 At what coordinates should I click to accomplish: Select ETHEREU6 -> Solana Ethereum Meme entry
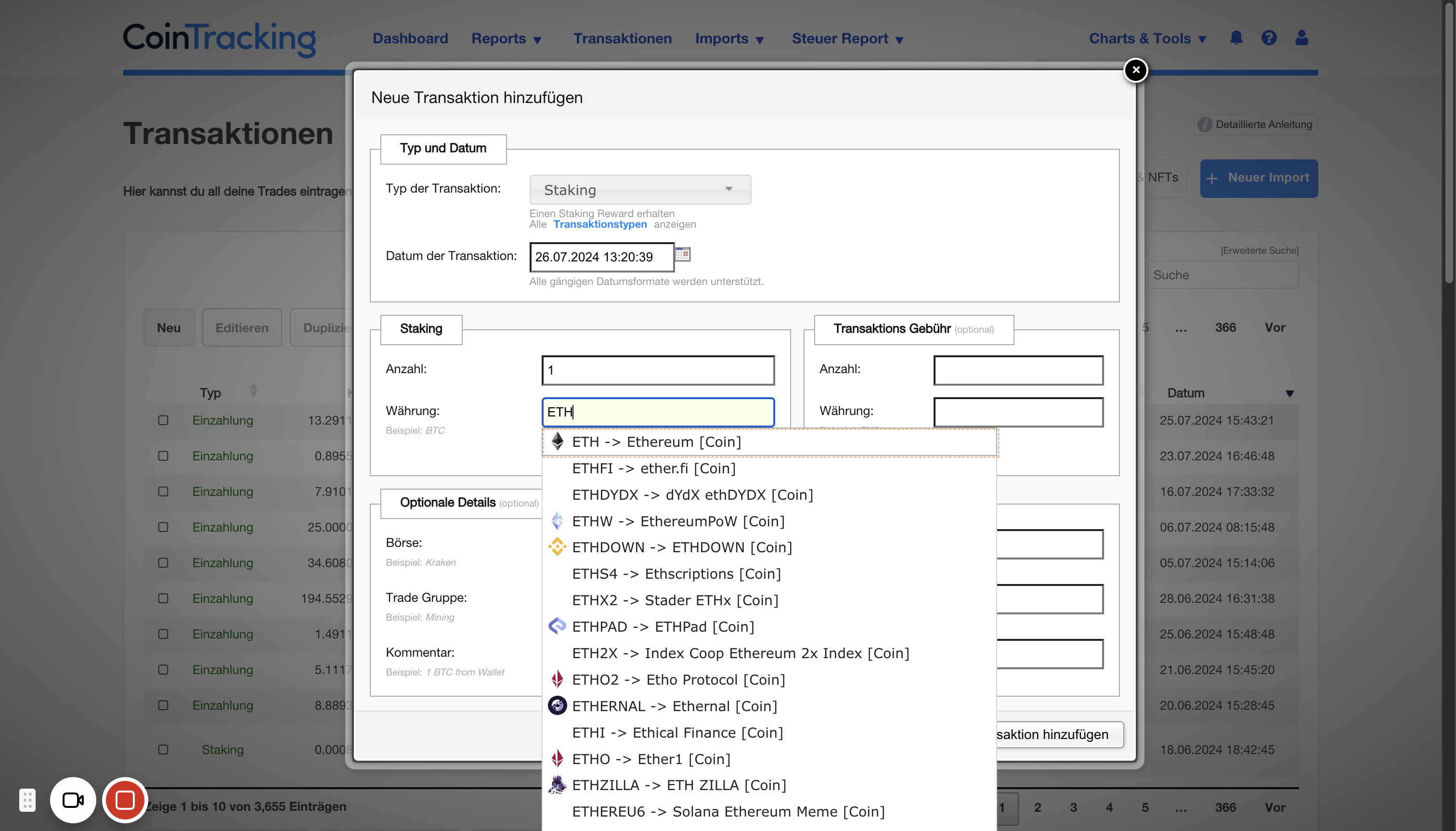pos(769,812)
